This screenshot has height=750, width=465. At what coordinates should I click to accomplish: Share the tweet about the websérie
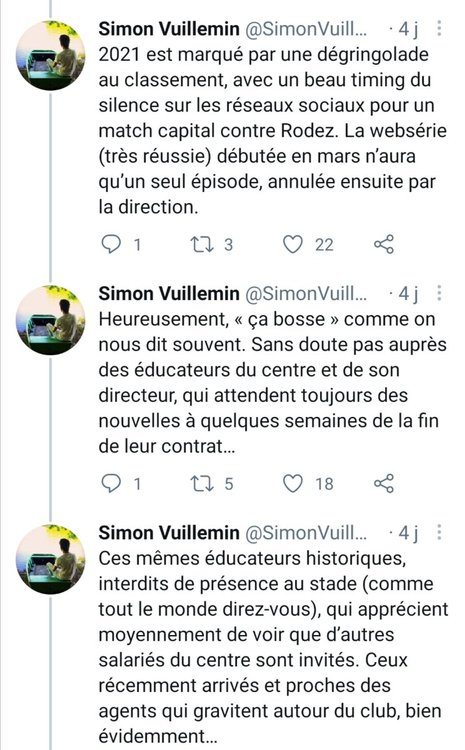pos(384,244)
